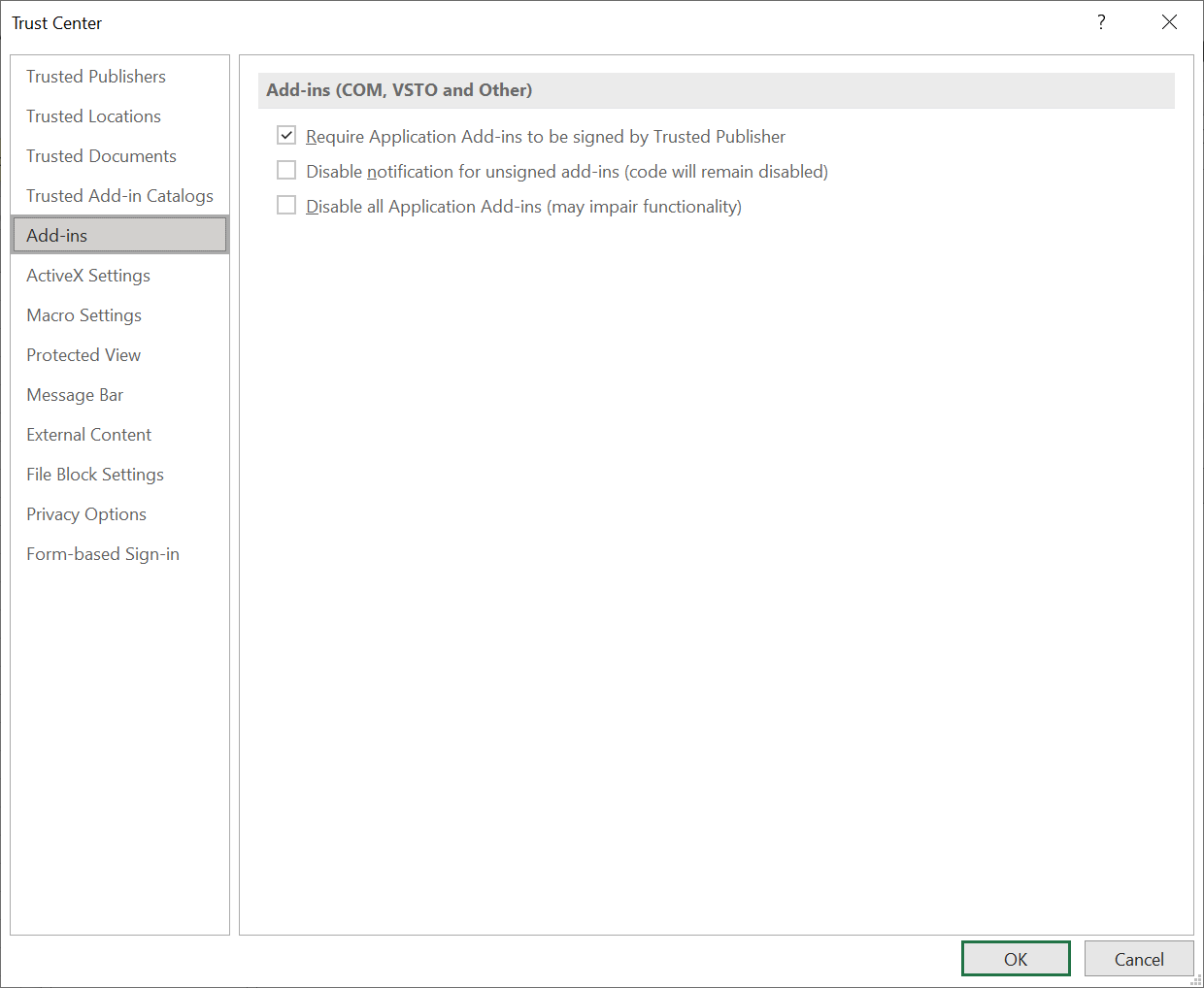
Task: Confirm with the OK button
Action: 1016,959
